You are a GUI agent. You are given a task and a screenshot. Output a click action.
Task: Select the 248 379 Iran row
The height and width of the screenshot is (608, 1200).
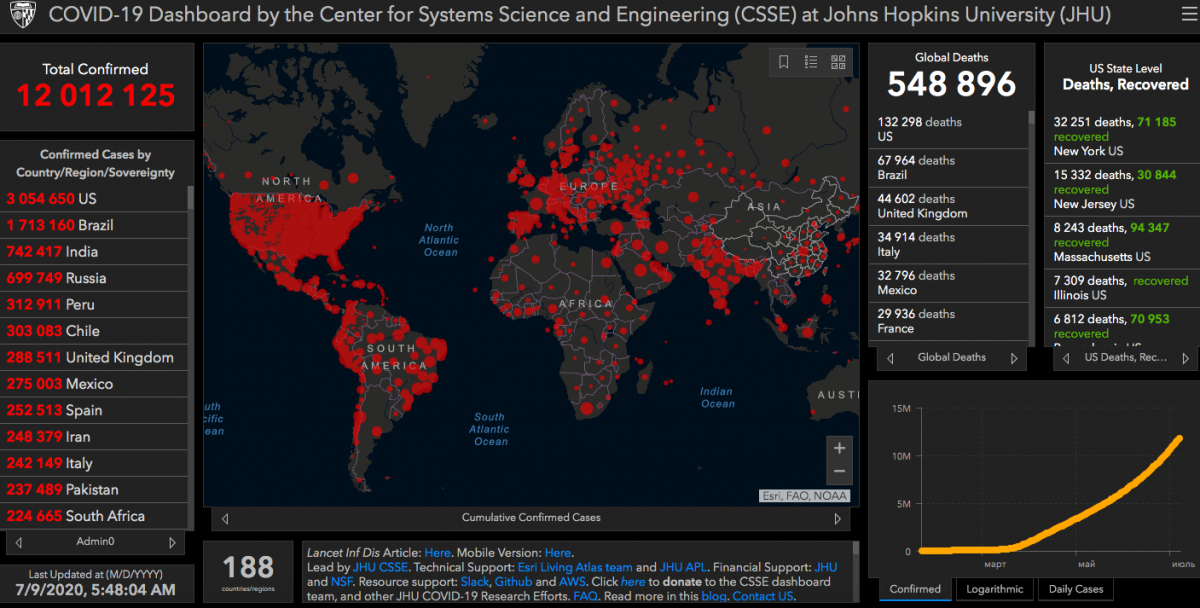pyautogui.click(x=96, y=437)
